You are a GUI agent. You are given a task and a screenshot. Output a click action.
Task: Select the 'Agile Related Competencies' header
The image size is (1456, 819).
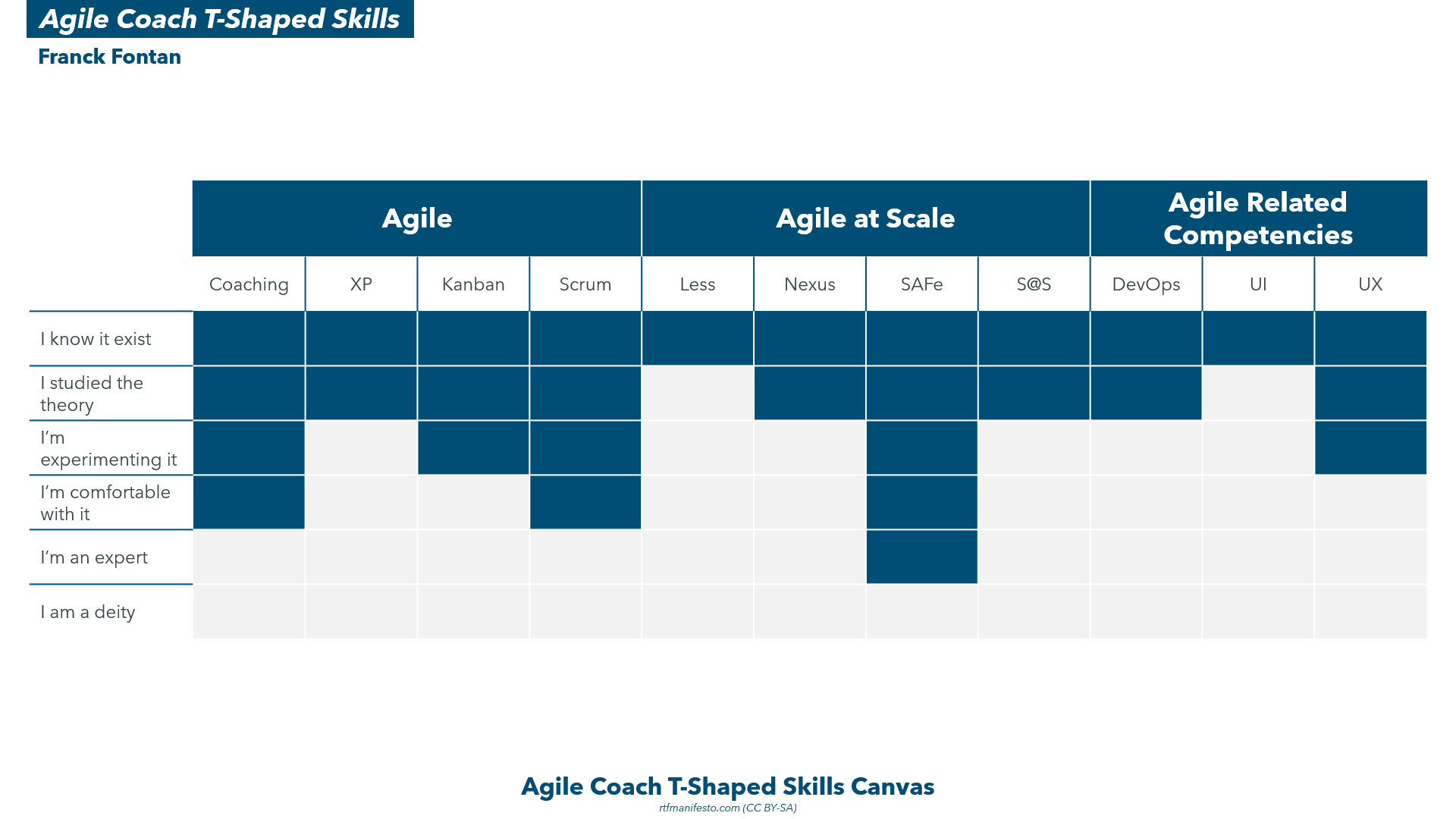tap(1258, 218)
